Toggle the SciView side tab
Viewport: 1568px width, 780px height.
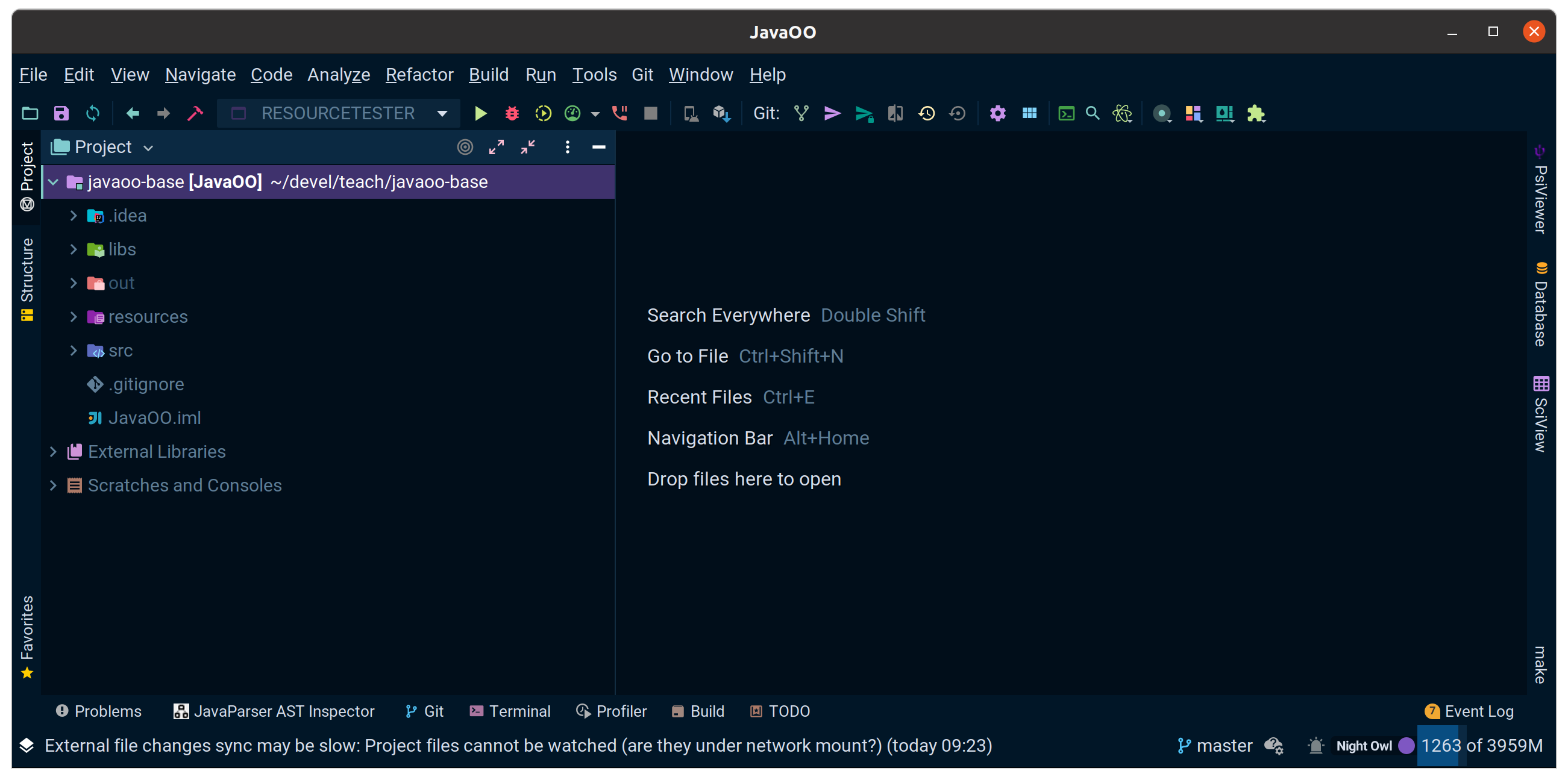(1540, 414)
